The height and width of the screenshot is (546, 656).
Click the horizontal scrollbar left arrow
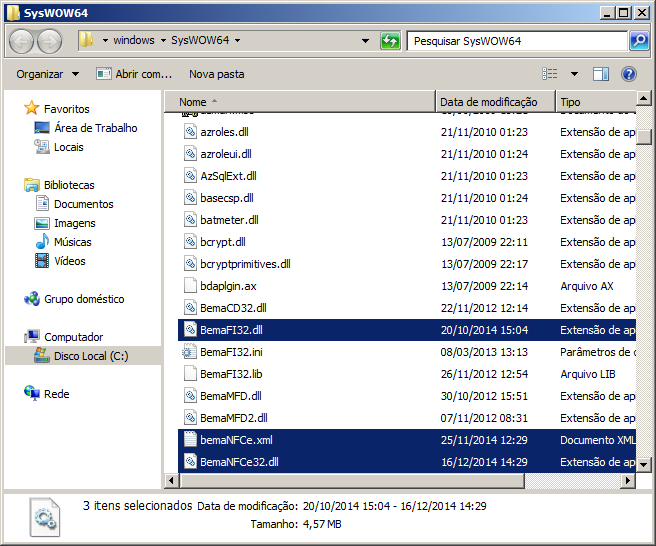pos(171,481)
